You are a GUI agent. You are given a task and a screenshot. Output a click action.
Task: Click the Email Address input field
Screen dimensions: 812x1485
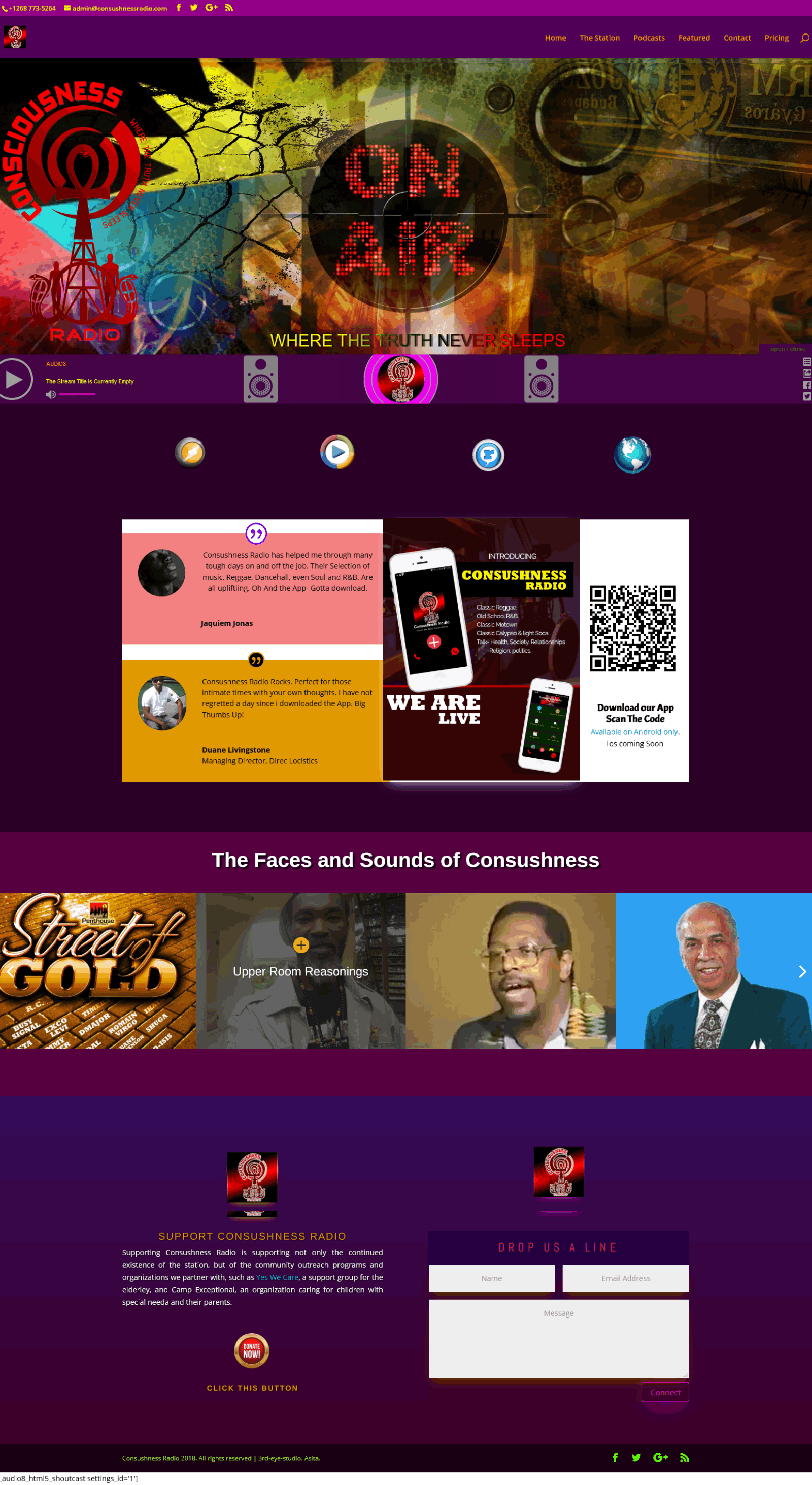(x=626, y=1278)
